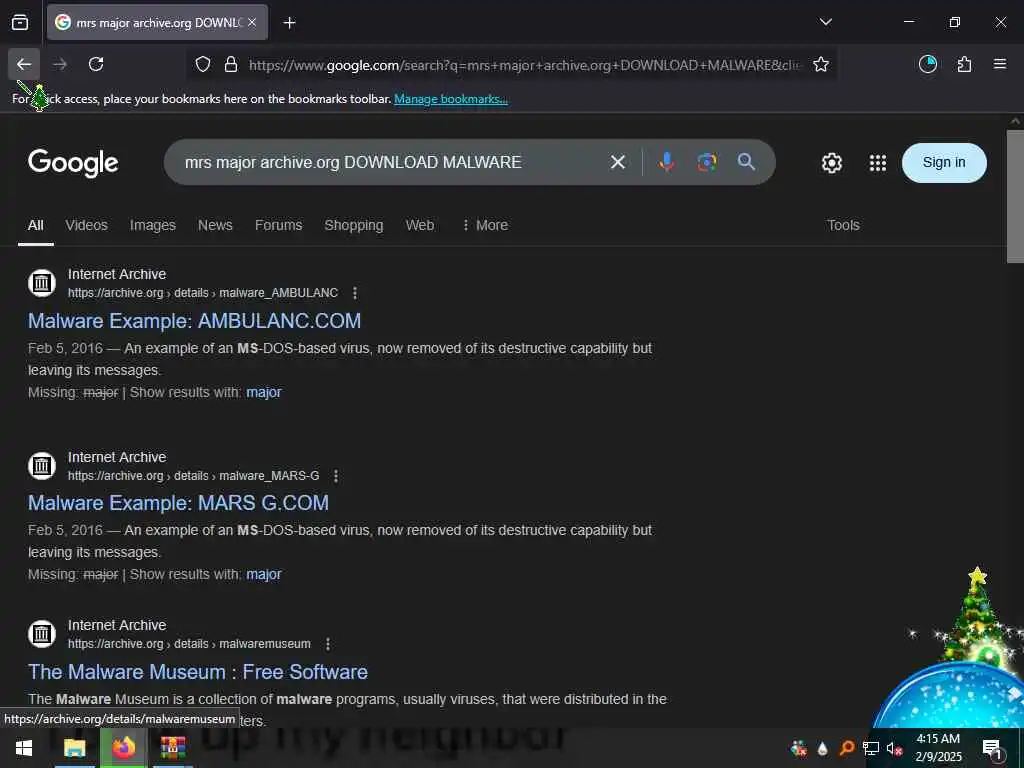This screenshot has height=768, width=1024.
Task: Expand the list all tabs chevron
Action: pyautogui.click(x=825, y=22)
